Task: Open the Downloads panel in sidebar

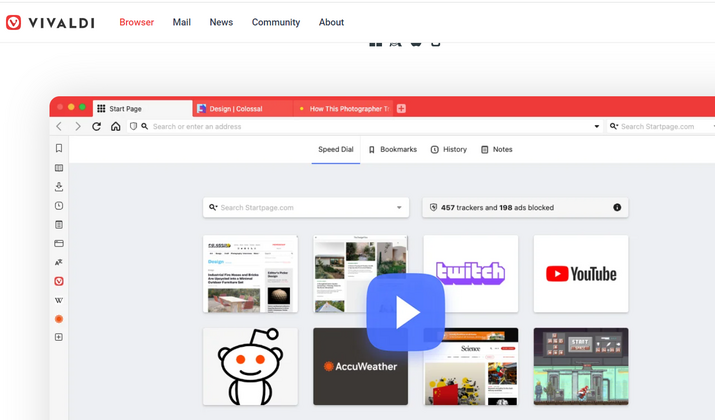Action: coord(59,187)
